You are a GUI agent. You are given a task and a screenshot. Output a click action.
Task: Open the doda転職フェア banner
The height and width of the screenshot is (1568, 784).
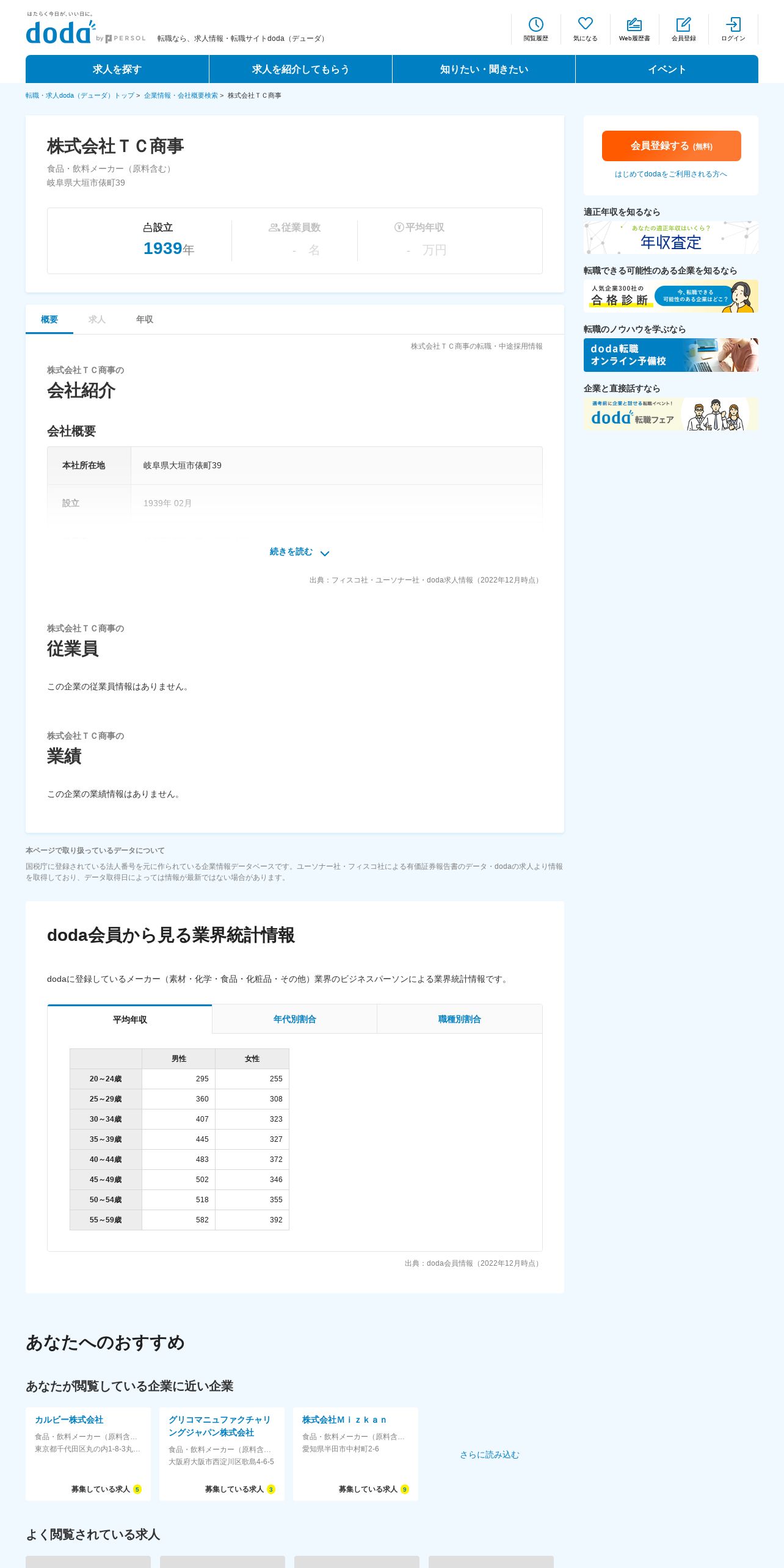[671, 413]
